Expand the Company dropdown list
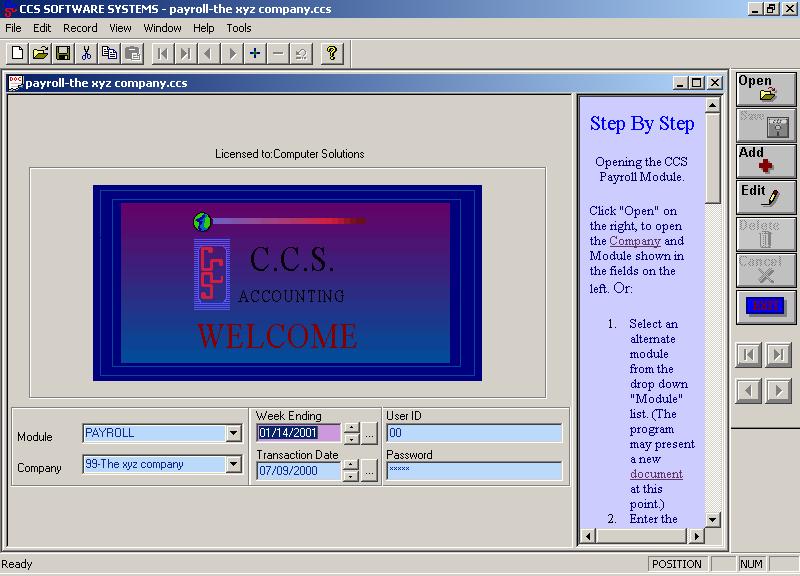This screenshot has width=800, height=576. (x=234, y=465)
